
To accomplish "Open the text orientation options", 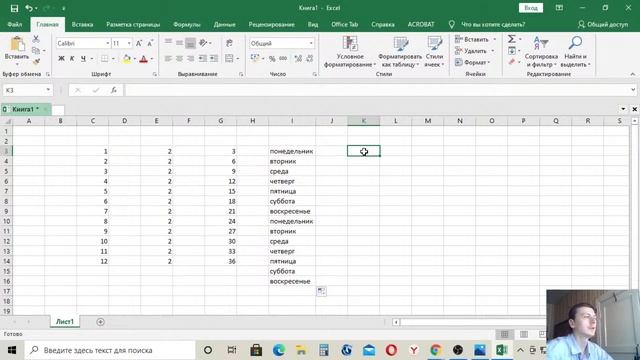I will click(x=204, y=43).
